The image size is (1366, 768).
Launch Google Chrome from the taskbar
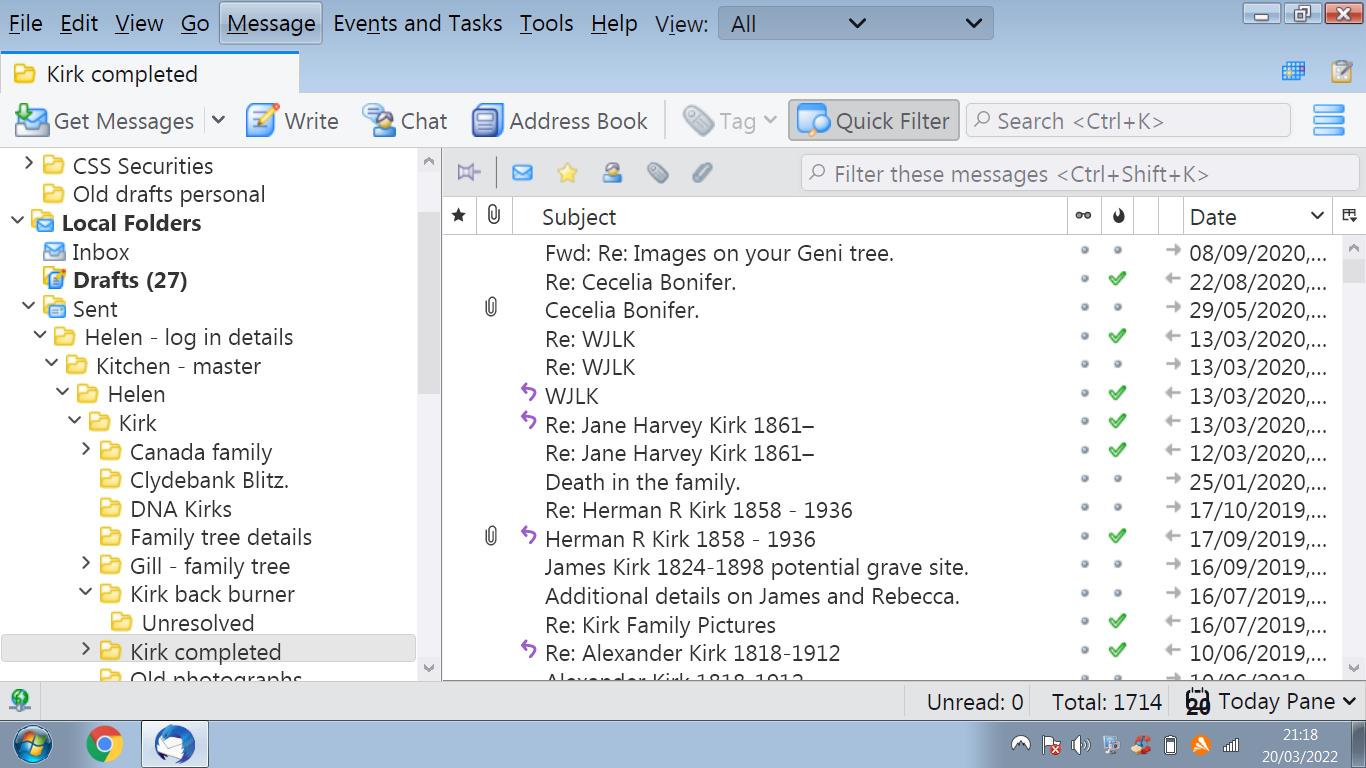pos(105,744)
